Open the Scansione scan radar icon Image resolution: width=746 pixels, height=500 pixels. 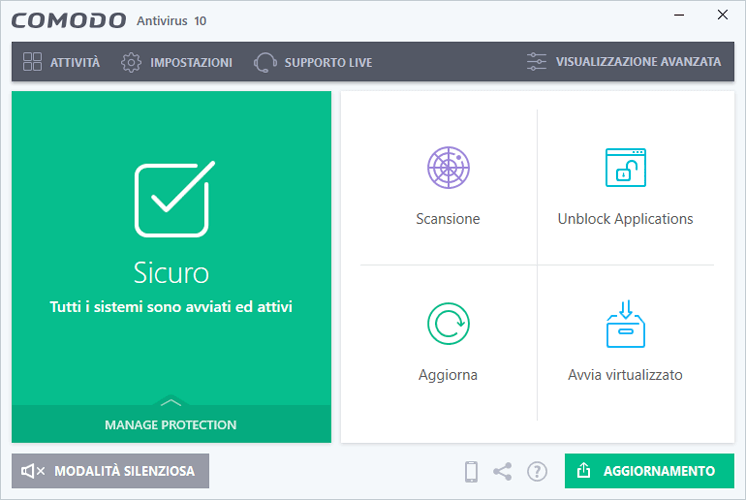tap(448, 167)
